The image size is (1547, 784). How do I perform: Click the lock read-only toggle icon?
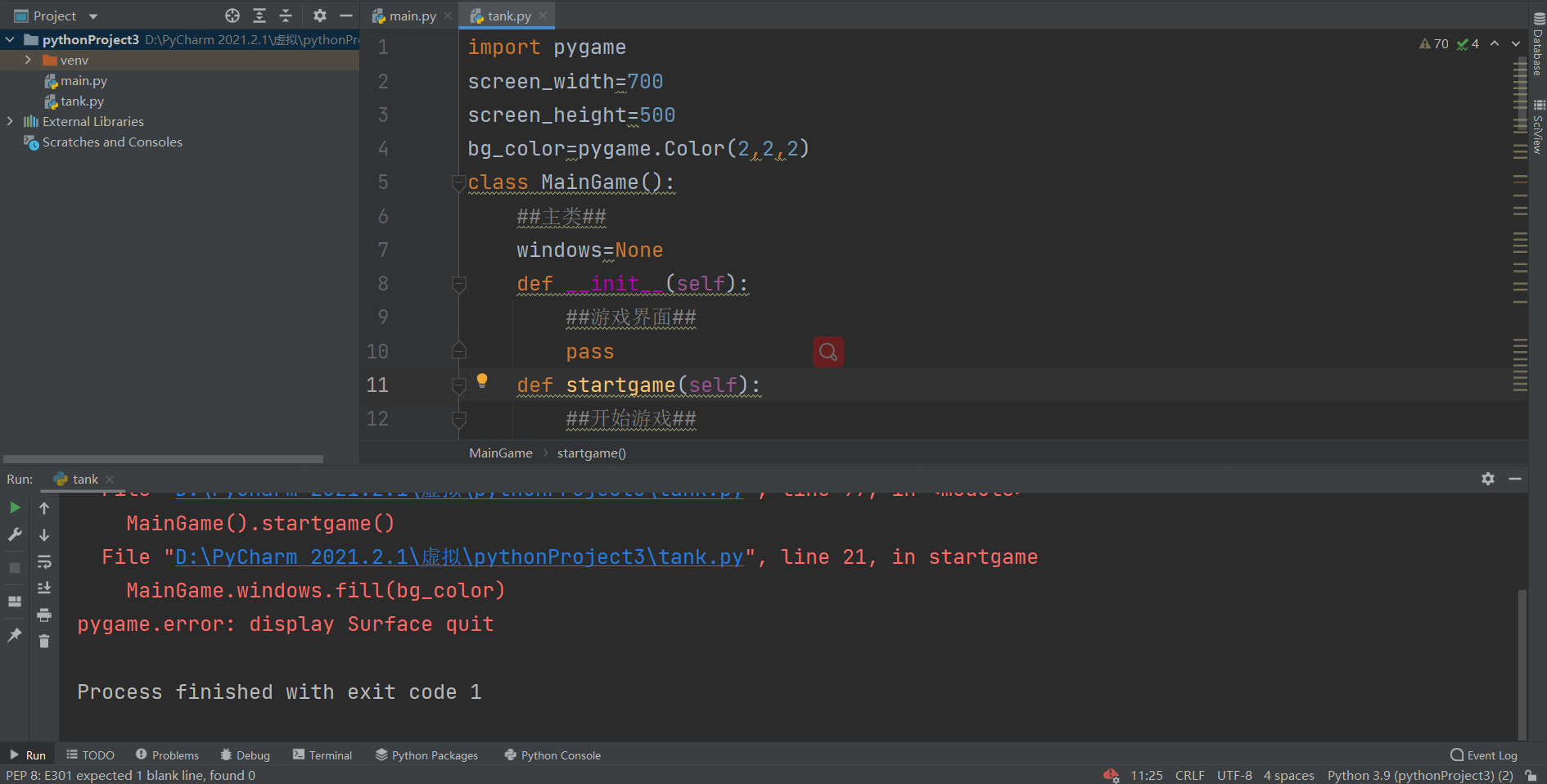(x=1531, y=775)
